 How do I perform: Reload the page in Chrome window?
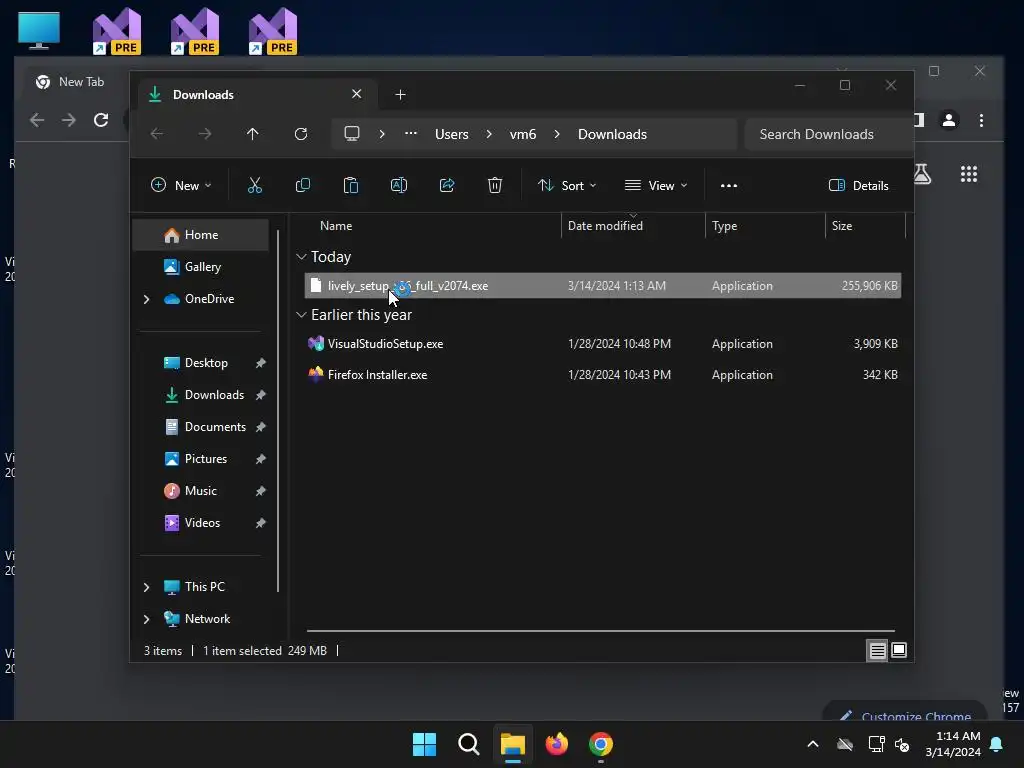coord(101,120)
